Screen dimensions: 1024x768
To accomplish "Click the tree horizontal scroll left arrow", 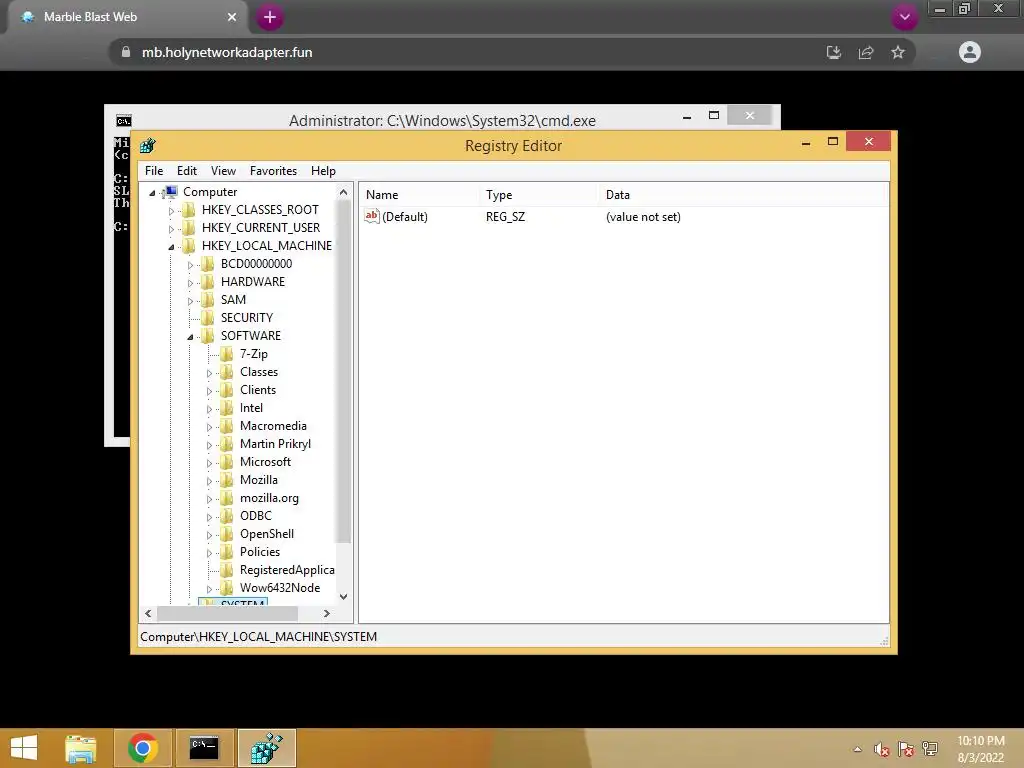I will point(148,613).
